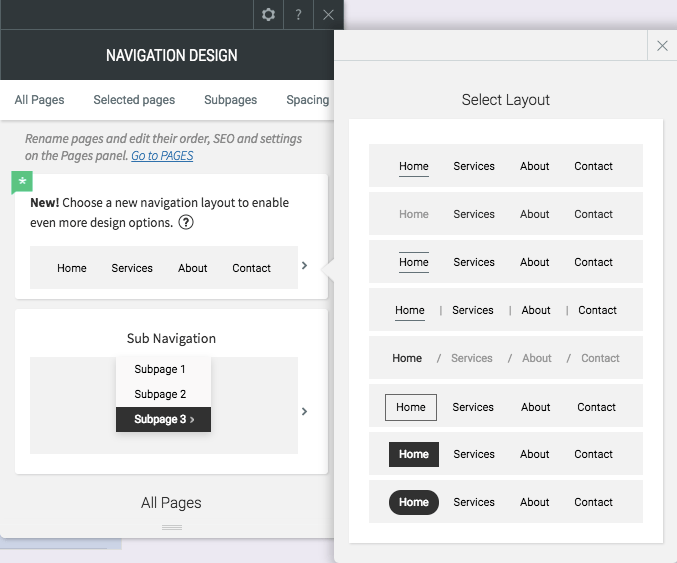
Task: Close the Navigation Design panel
Action: coord(328,15)
